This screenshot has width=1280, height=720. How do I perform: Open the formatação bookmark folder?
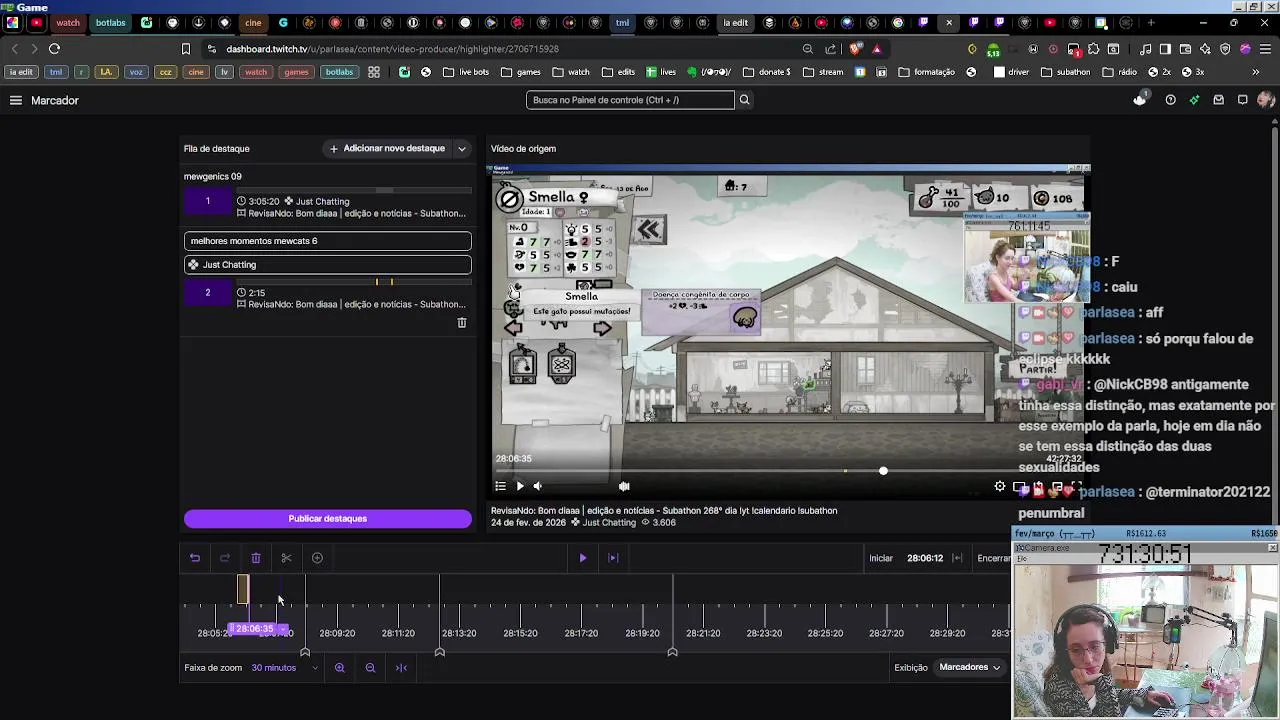(927, 72)
